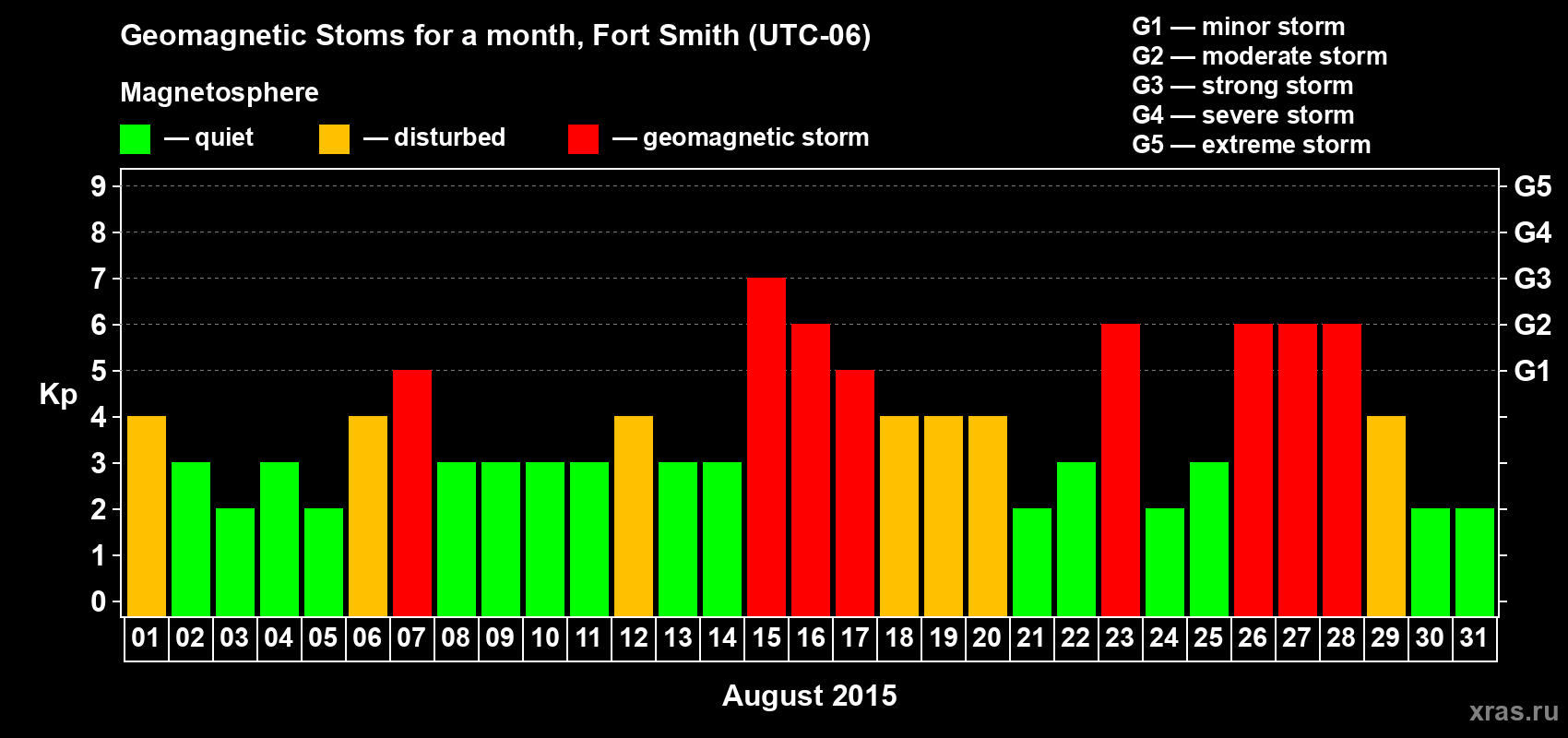Click date label 28 on the axis
Viewport: 1568px width, 738px height.
pos(1341,638)
